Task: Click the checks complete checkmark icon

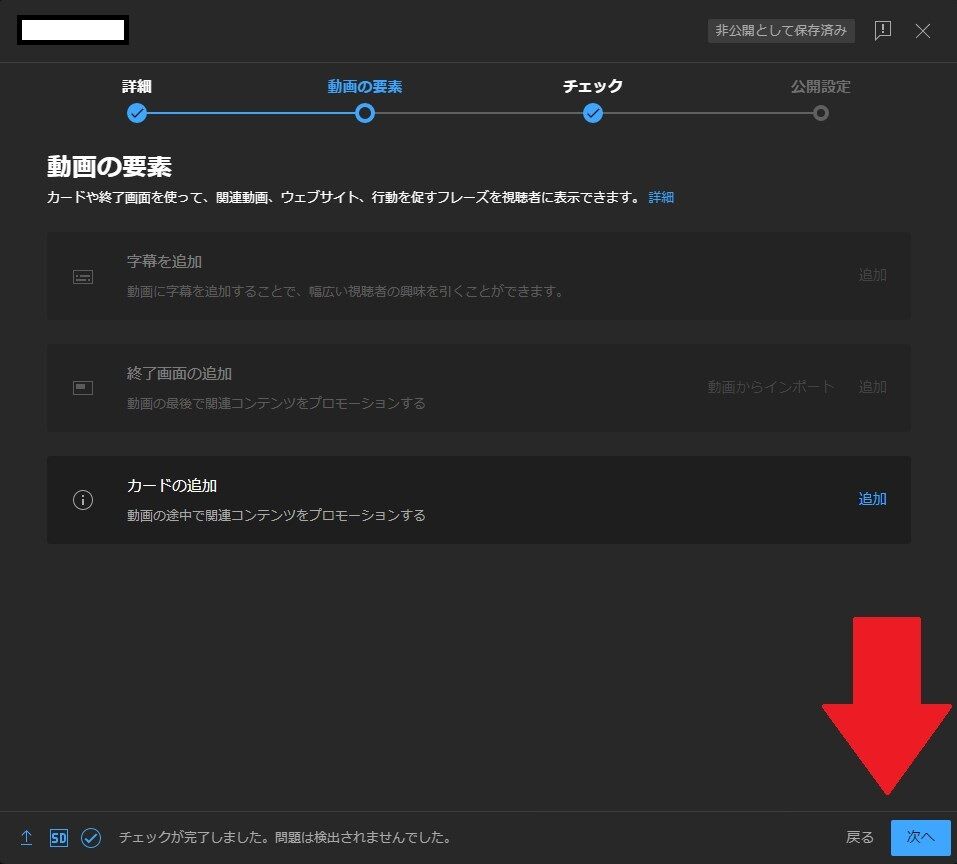Action: tap(91, 838)
